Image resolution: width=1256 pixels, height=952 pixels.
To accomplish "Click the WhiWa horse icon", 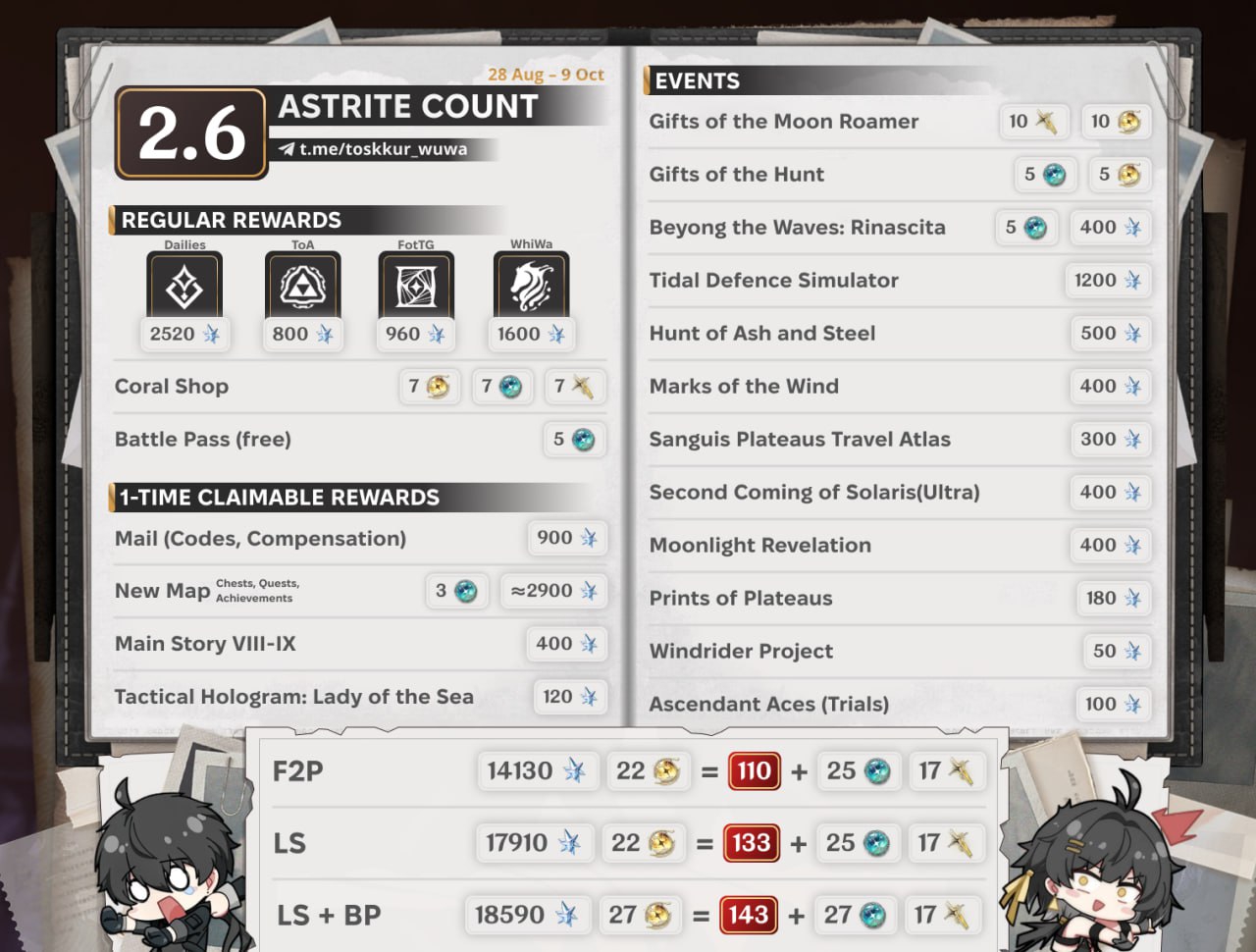I will 531,286.
